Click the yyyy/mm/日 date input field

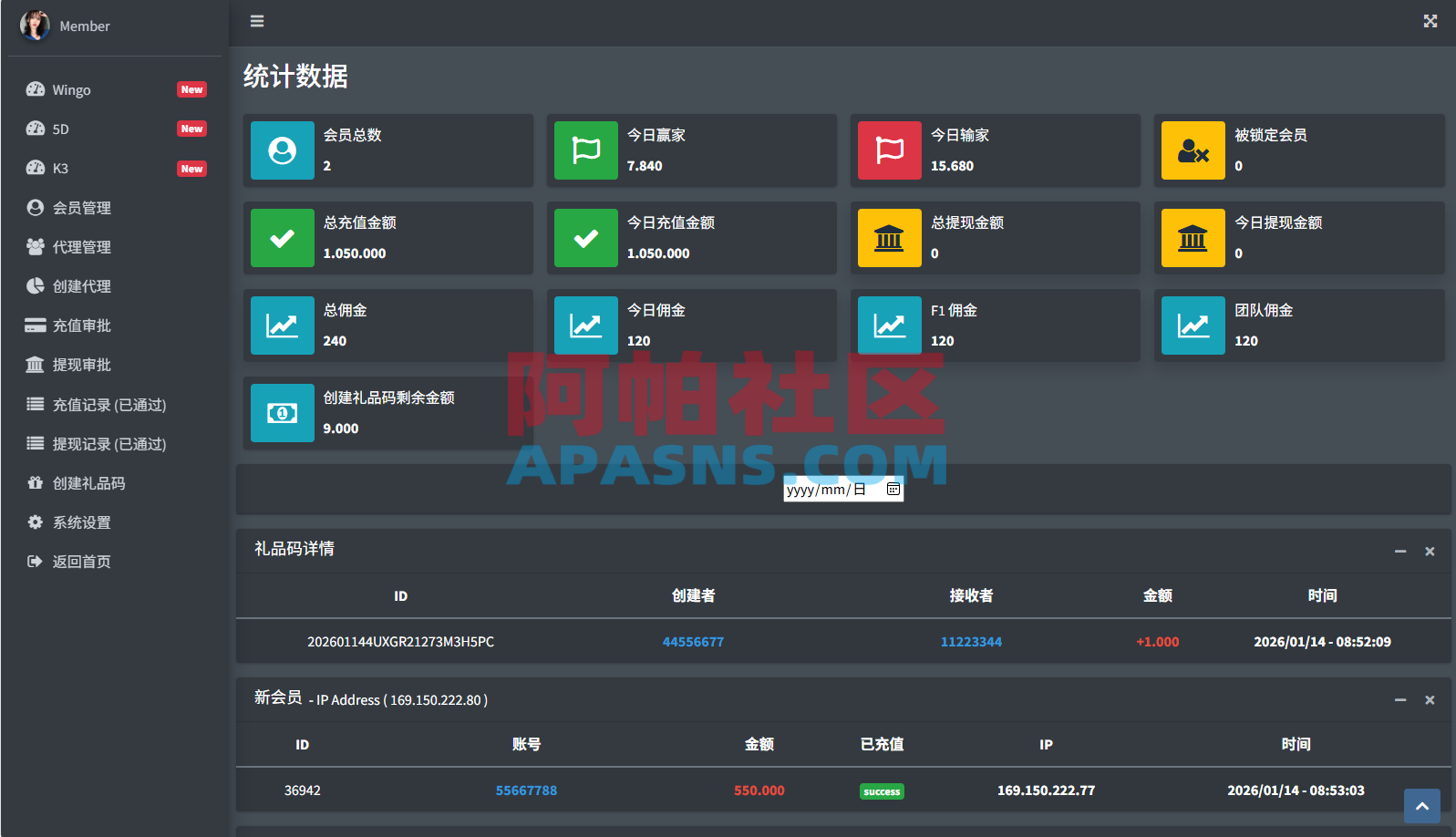(843, 490)
